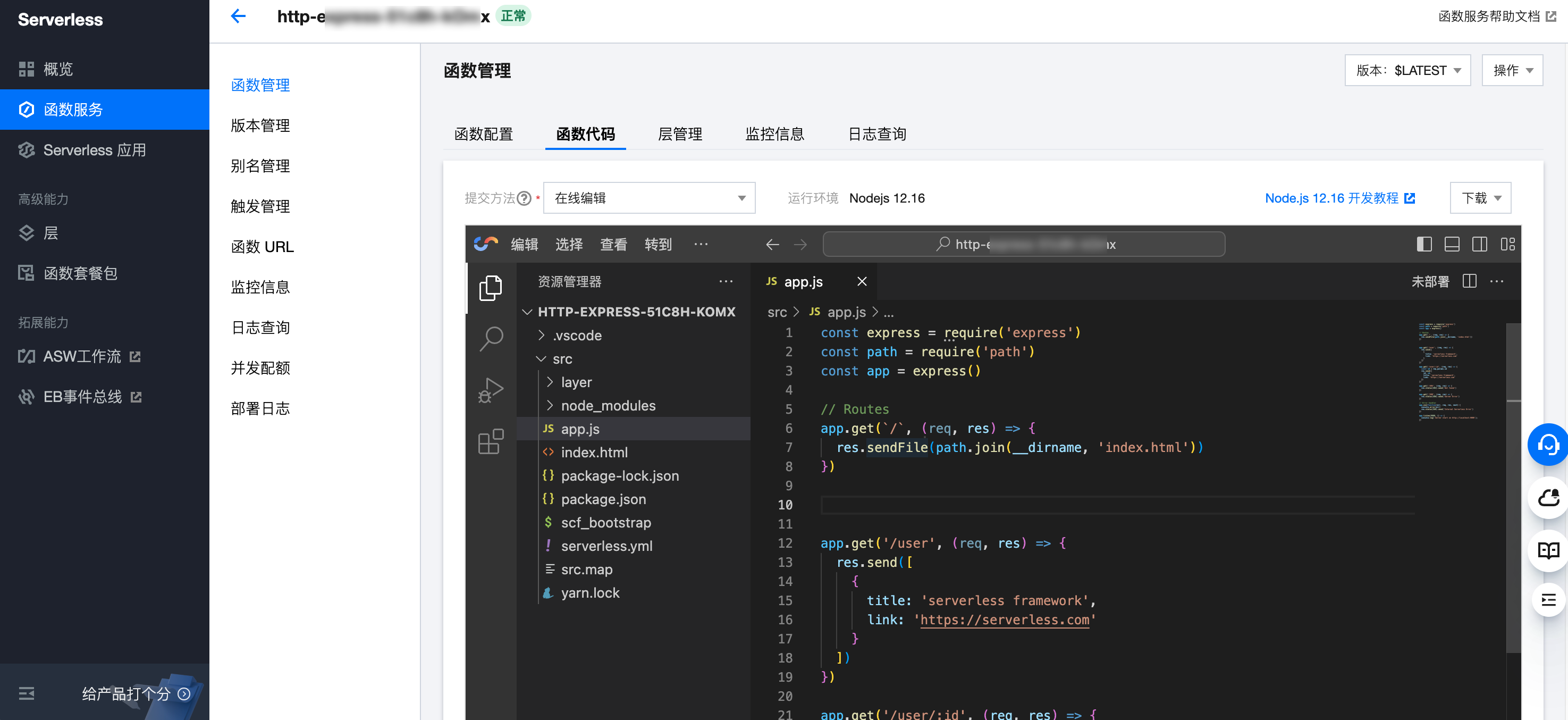
Task: Open the 在线编辑 submit method dropdown
Action: [649, 198]
